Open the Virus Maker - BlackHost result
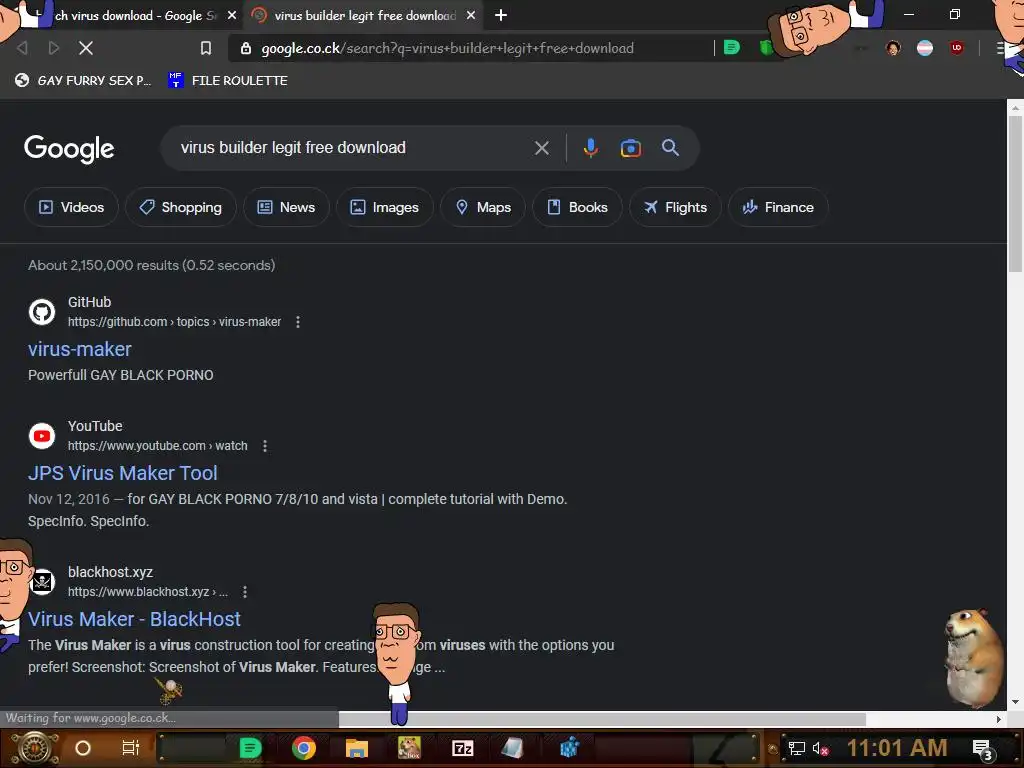 pos(135,619)
